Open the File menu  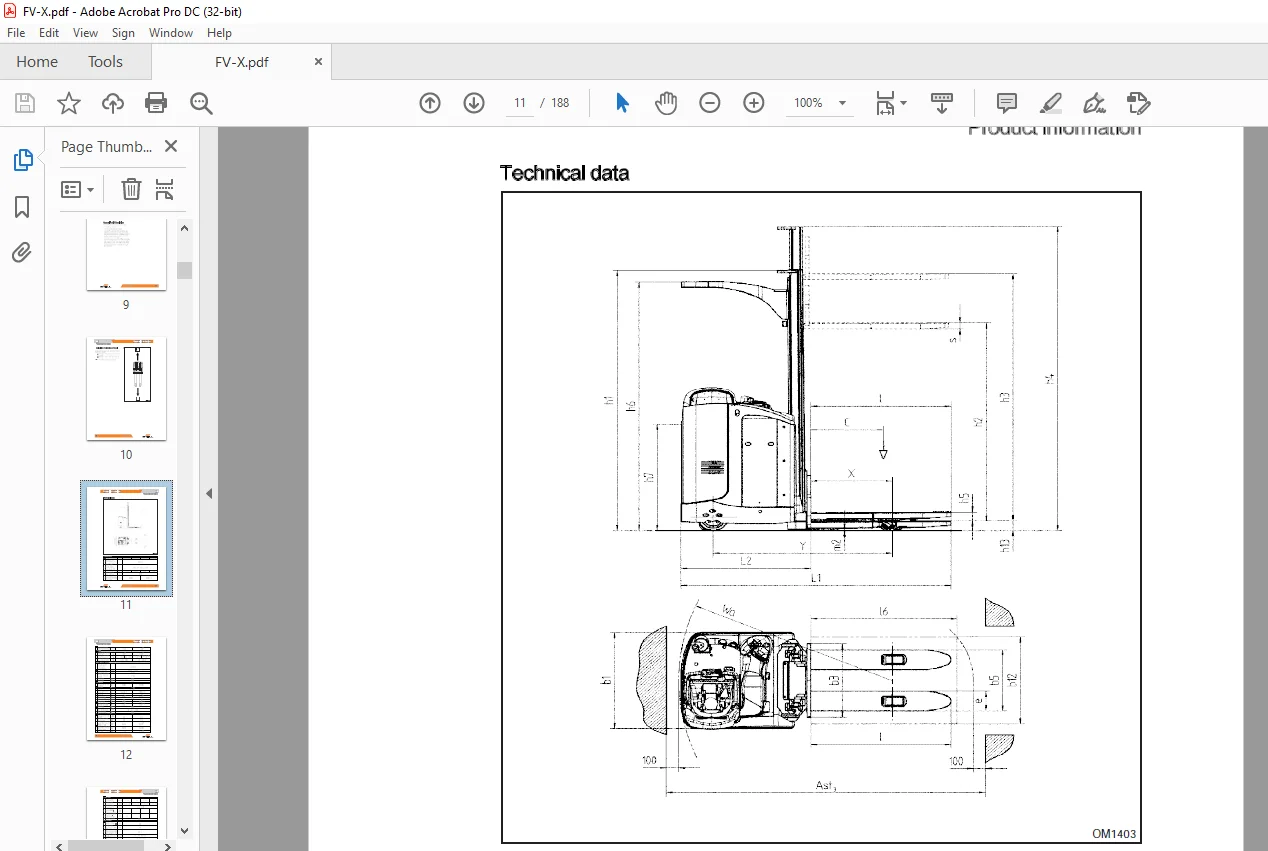tap(16, 33)
